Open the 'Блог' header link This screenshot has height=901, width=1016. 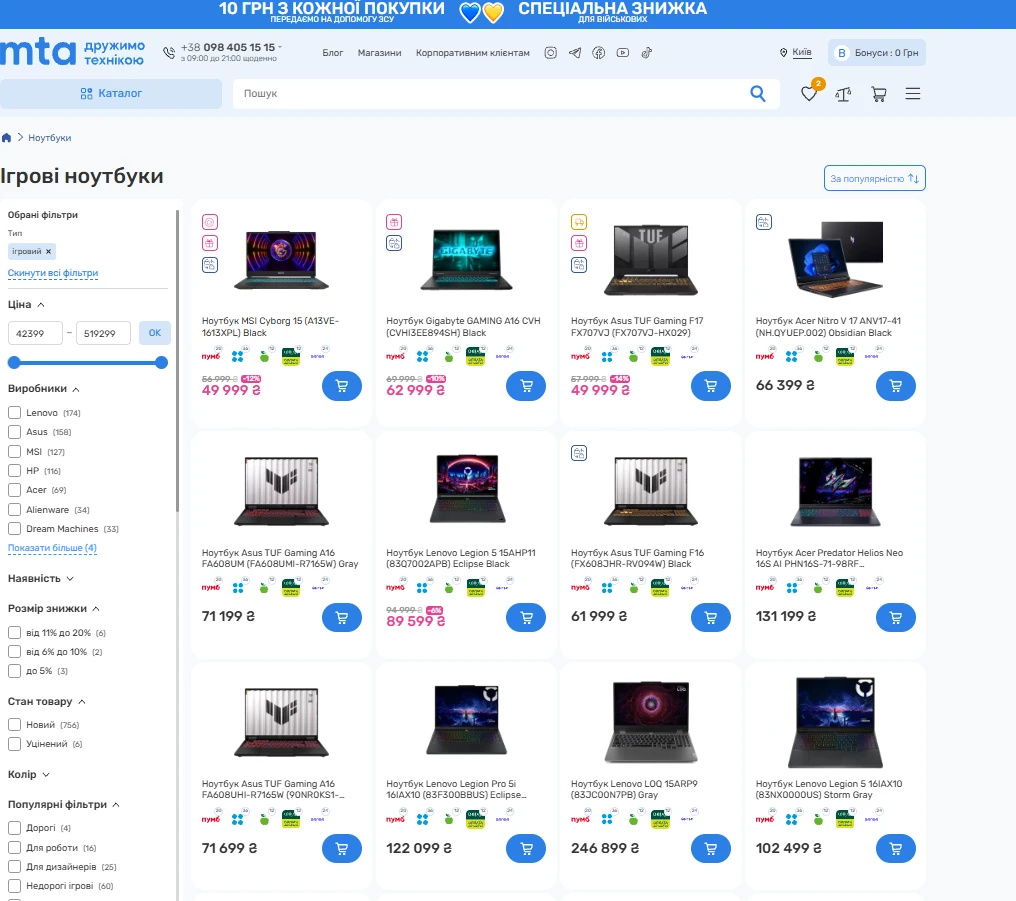[x=332, y=53]
